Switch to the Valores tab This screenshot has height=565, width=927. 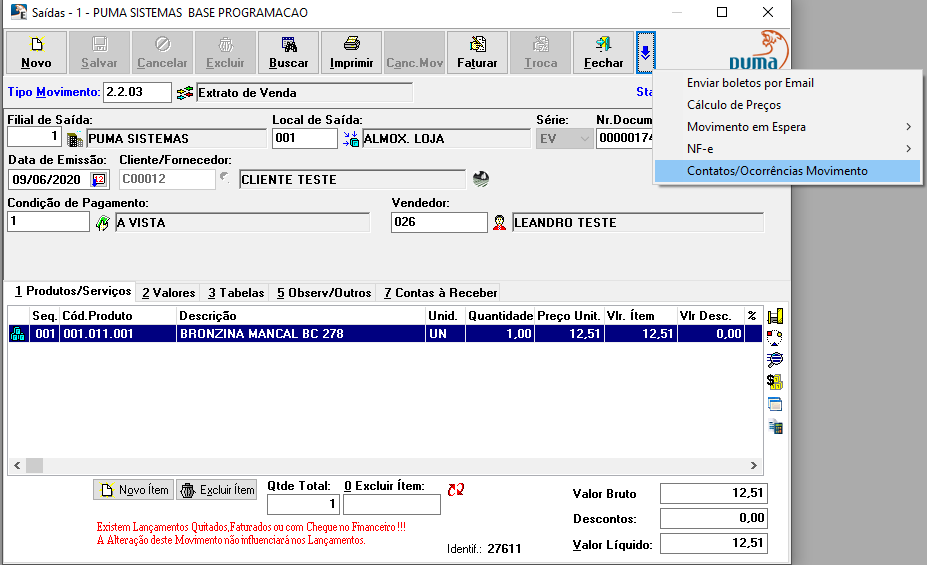click(168, 293)
